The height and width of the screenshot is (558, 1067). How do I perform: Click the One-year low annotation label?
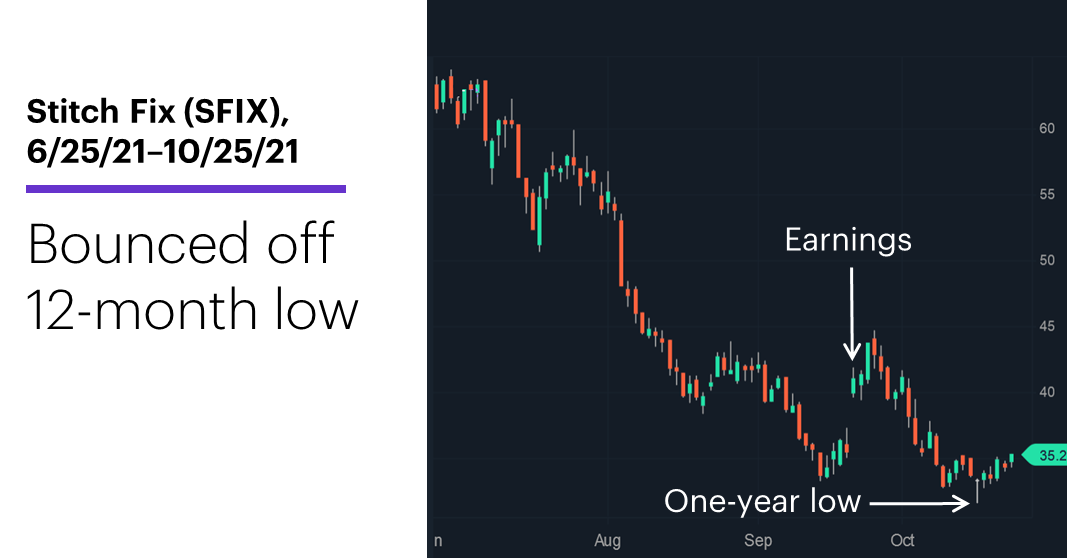[762, 502]
